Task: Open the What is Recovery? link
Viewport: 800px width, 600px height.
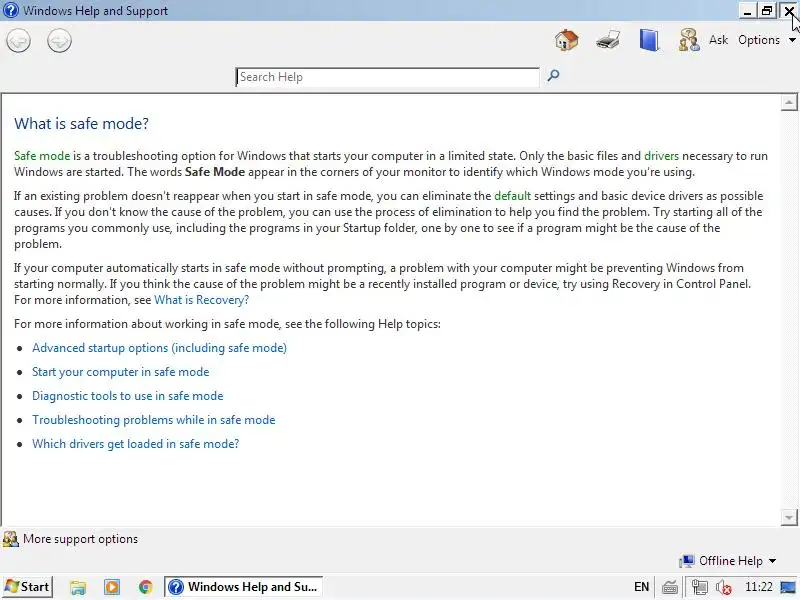Action: (202, 300)
